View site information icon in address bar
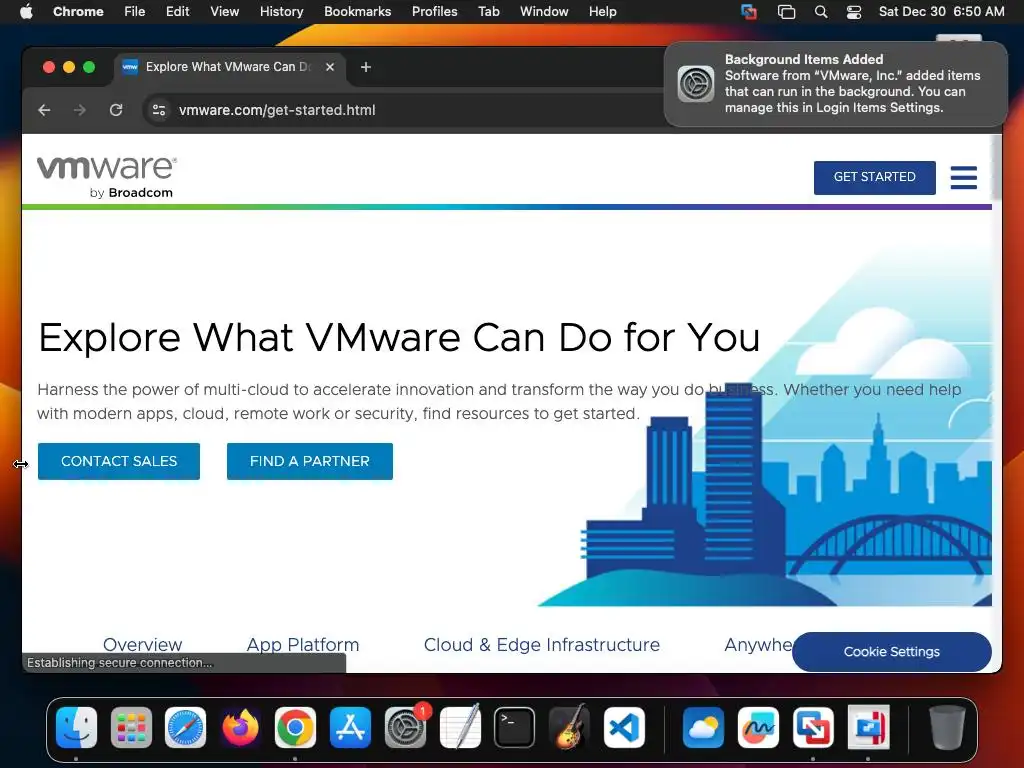The image size is (1024, 768). pyautogui.click(x=159, y=110)
